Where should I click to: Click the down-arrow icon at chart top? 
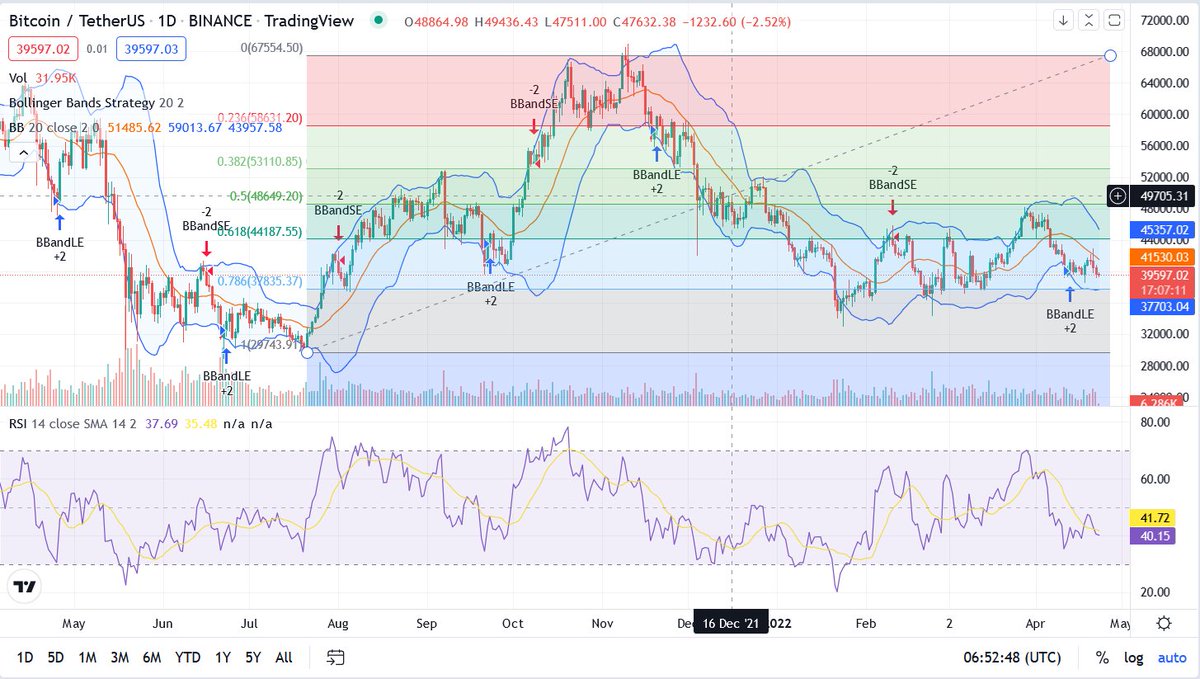pos(1065,19)
